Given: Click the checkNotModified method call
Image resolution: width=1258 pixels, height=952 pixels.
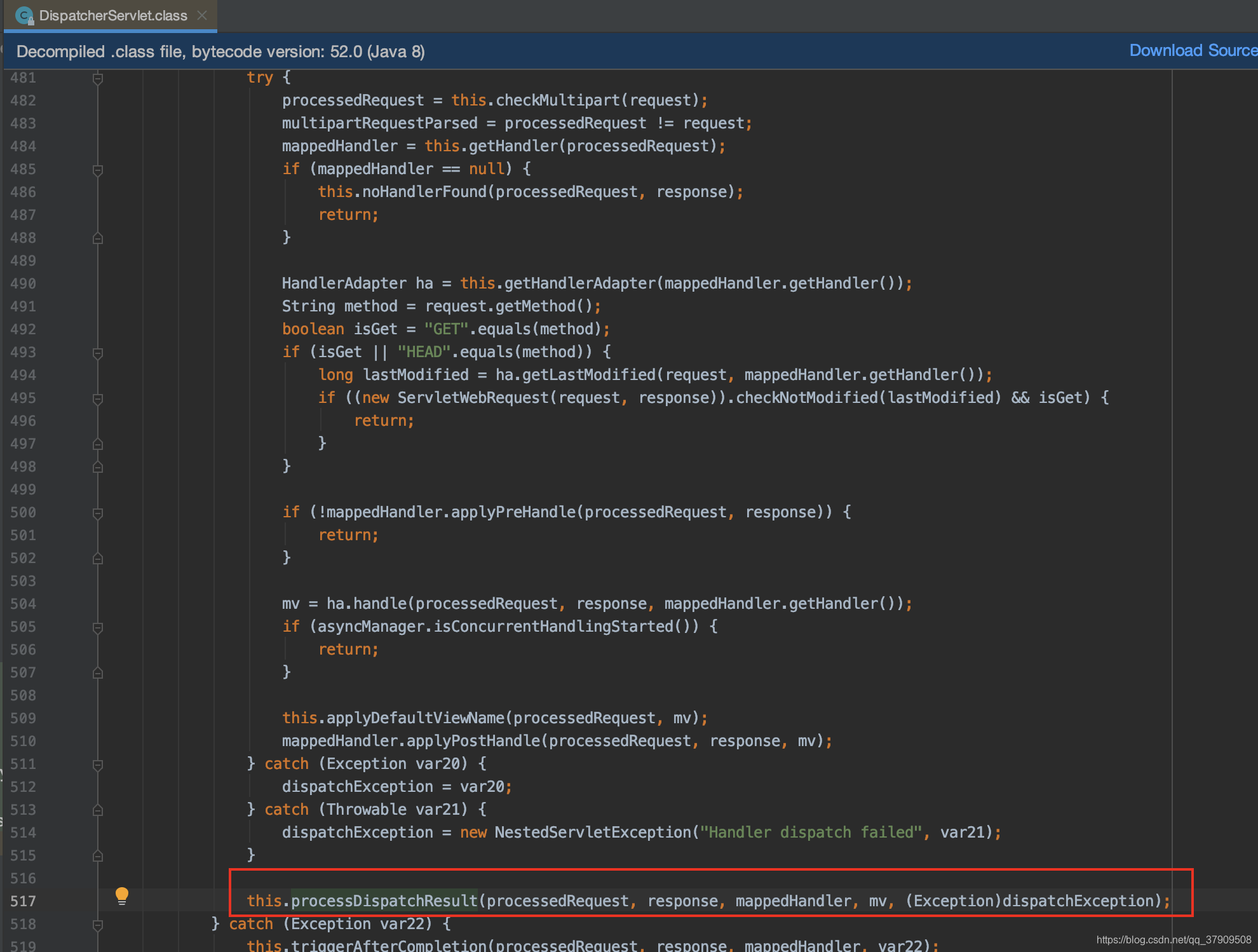Looking at the screenshot, I should pos(807,398).
